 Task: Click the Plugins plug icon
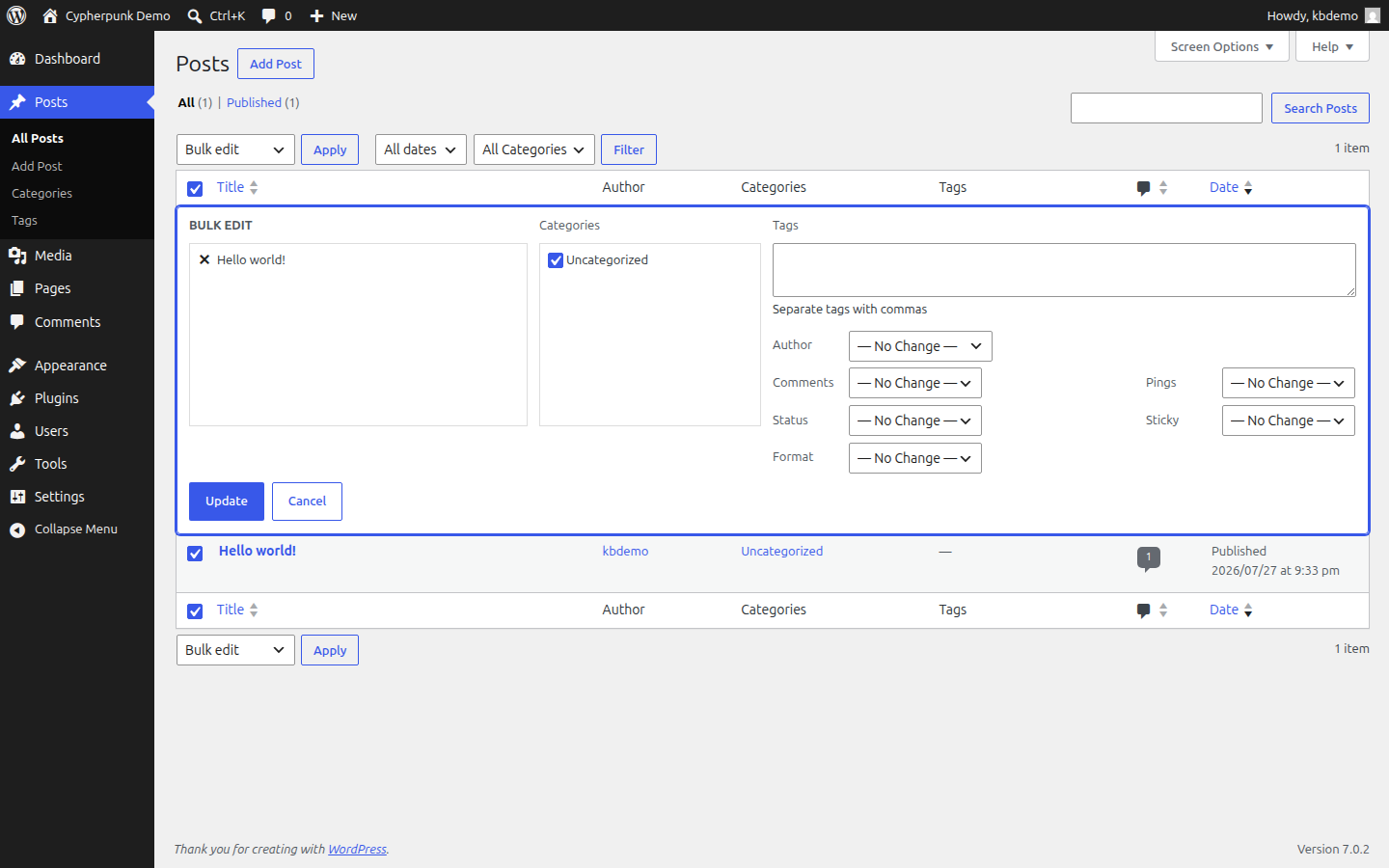point(17,398)
